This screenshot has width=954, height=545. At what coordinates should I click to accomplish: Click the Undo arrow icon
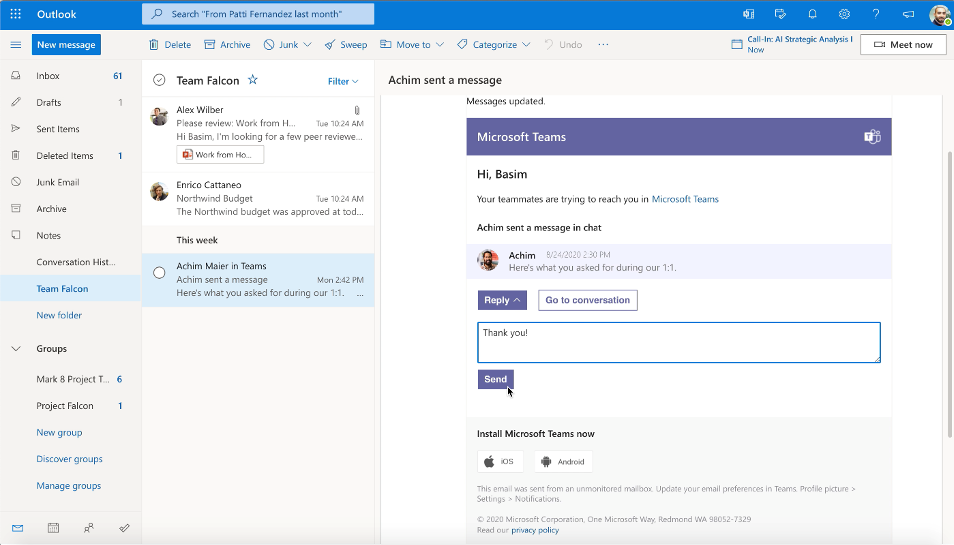tap(549, 44)
